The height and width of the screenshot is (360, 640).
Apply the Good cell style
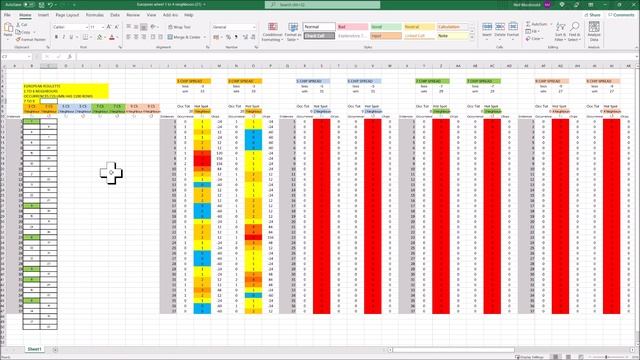point(386,27)
